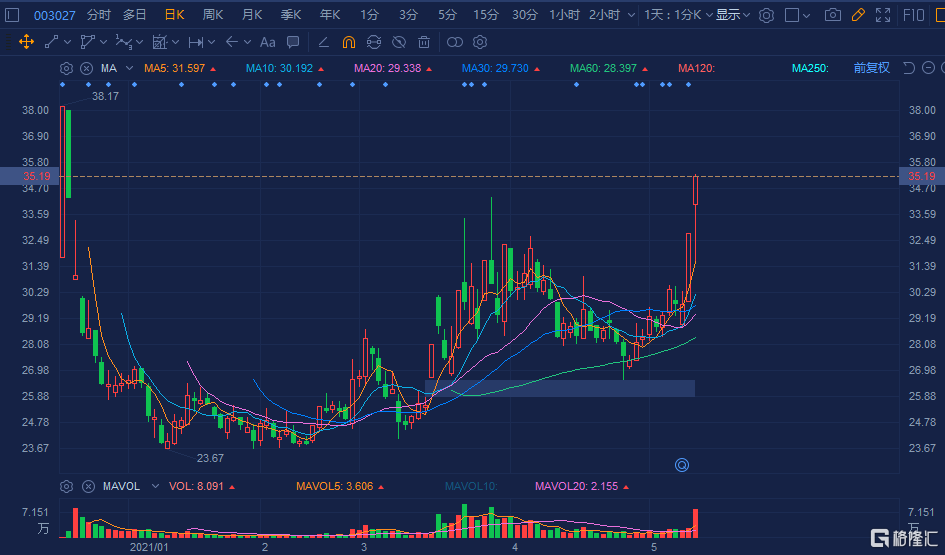The width and height of the screenshot is (945, 555).
Task: Switch to 季K quarterly chart
Action: 290,15
